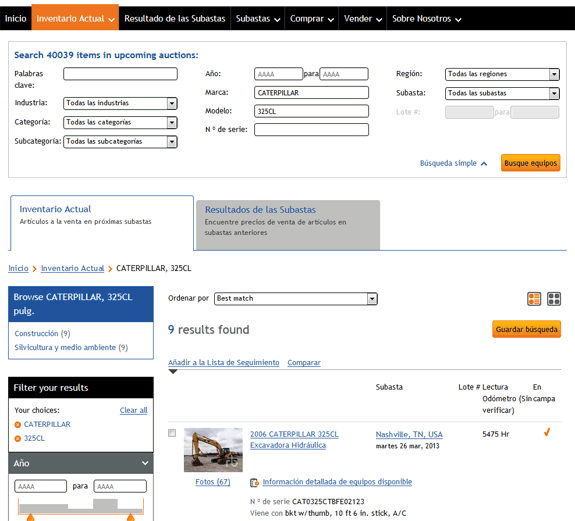Click the Búsqueda simple link
Image resolution: width=575 pixels, height=521 pixels.
(x=448, y=163)
